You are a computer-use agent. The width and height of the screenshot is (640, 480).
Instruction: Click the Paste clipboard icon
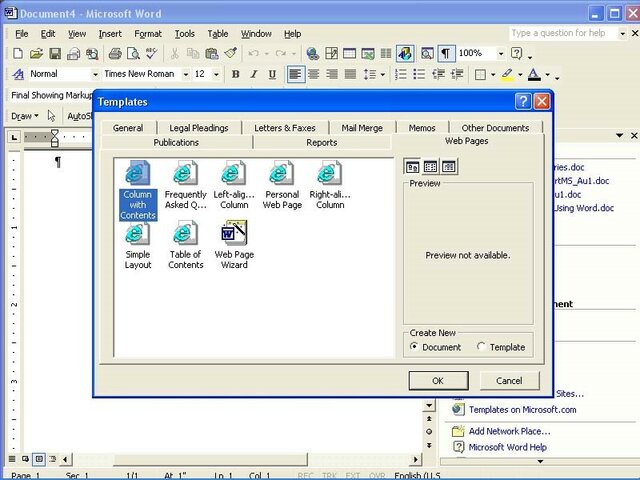pyautogui.click(x=211, y=53)
